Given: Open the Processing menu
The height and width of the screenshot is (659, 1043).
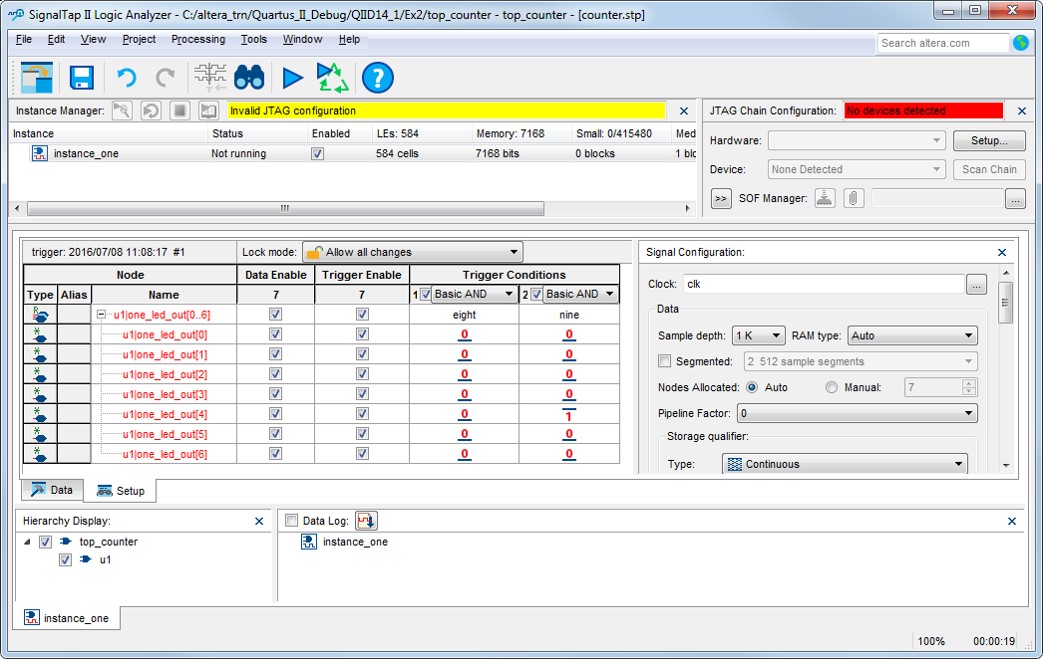Looking at the screenshot, I should (198, 40).
